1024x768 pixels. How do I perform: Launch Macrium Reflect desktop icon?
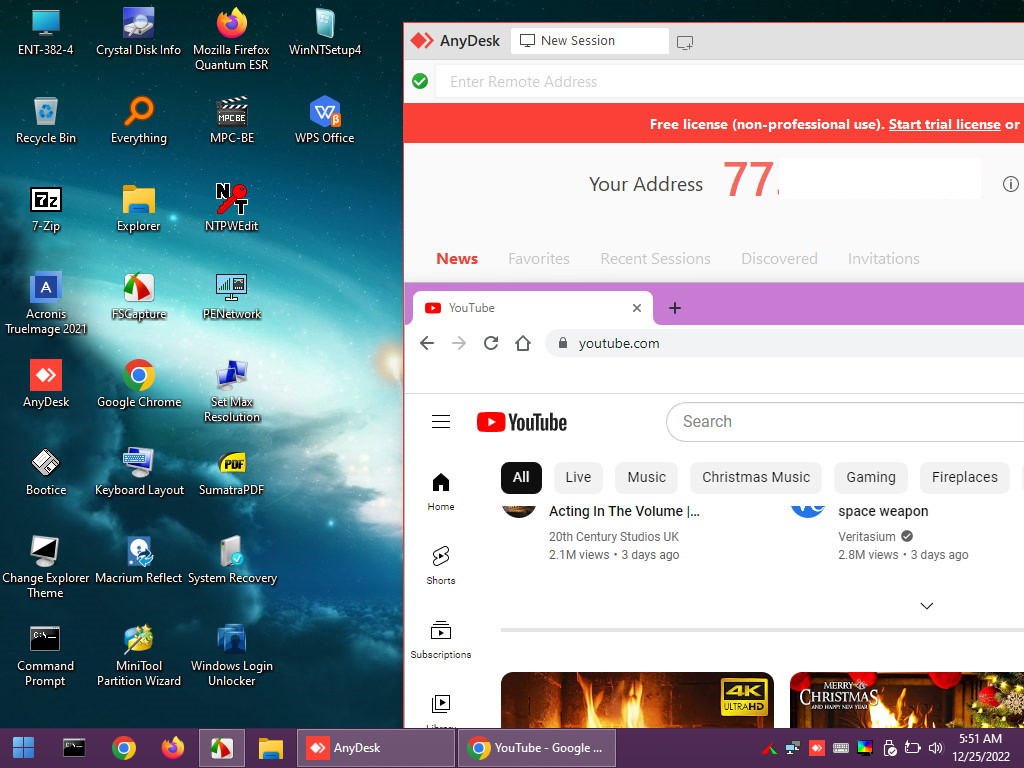pyautogui.click(x=138, y=560)
